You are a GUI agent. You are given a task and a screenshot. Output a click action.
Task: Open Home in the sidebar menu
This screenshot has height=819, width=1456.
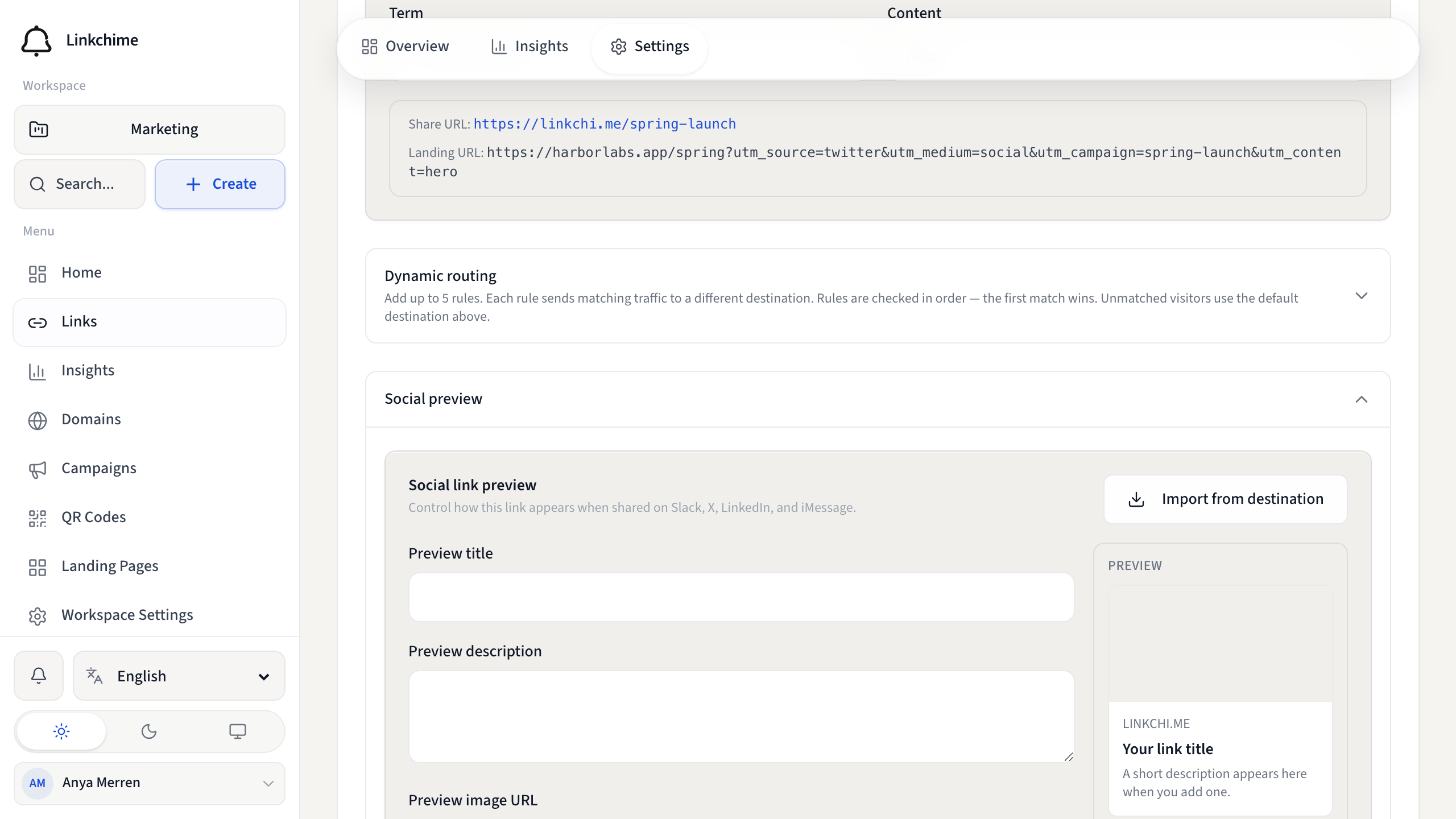150,273
